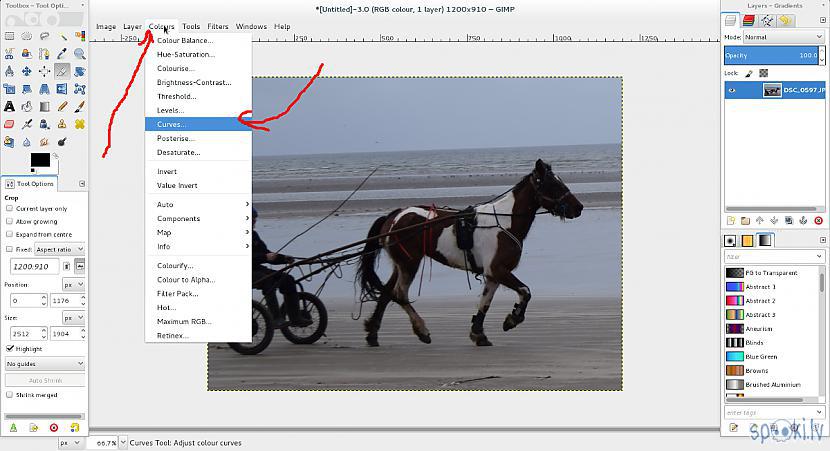Select the Airbrush tool
The width and height of the screenshot is (830, 451).
tap(27, 124)
